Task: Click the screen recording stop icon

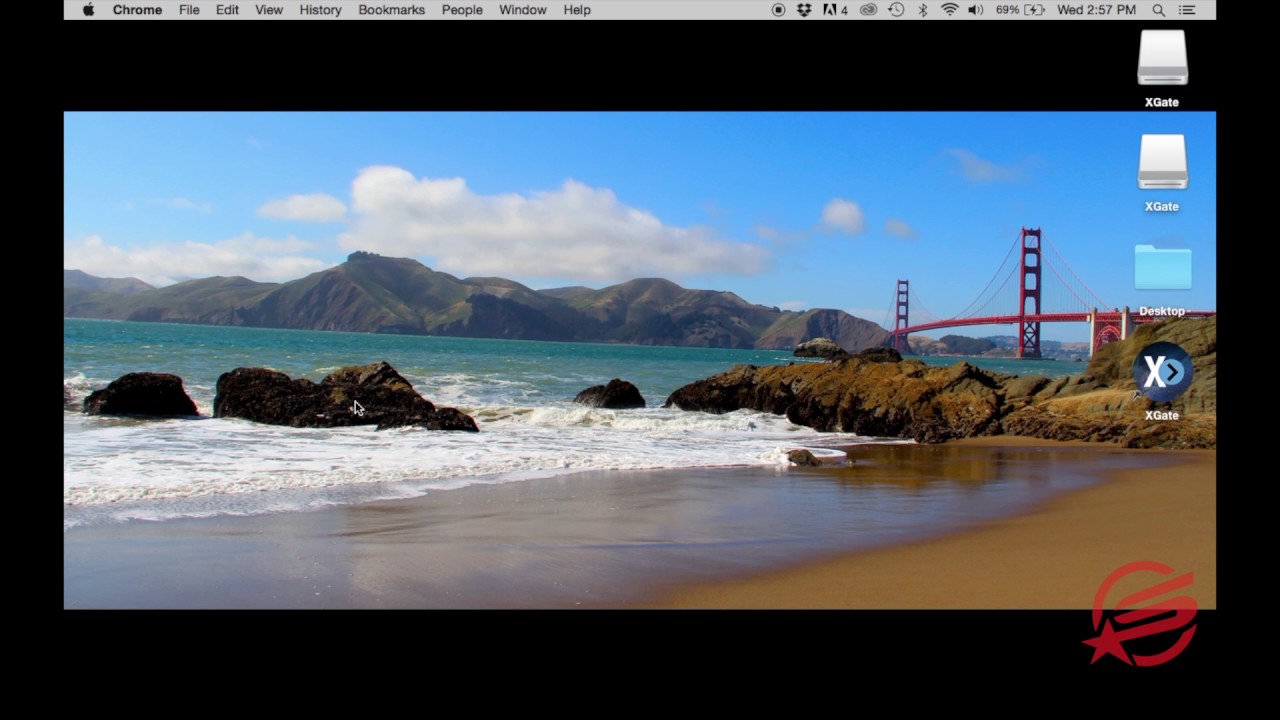Action: point(778,10)
